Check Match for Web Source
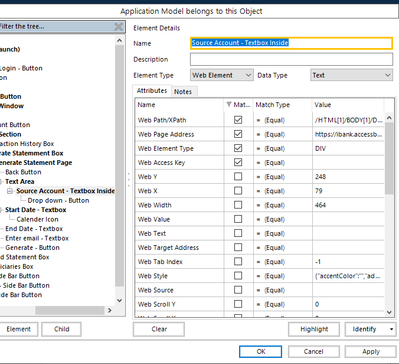This screenshot has width=399, height=364. [238, 290]
